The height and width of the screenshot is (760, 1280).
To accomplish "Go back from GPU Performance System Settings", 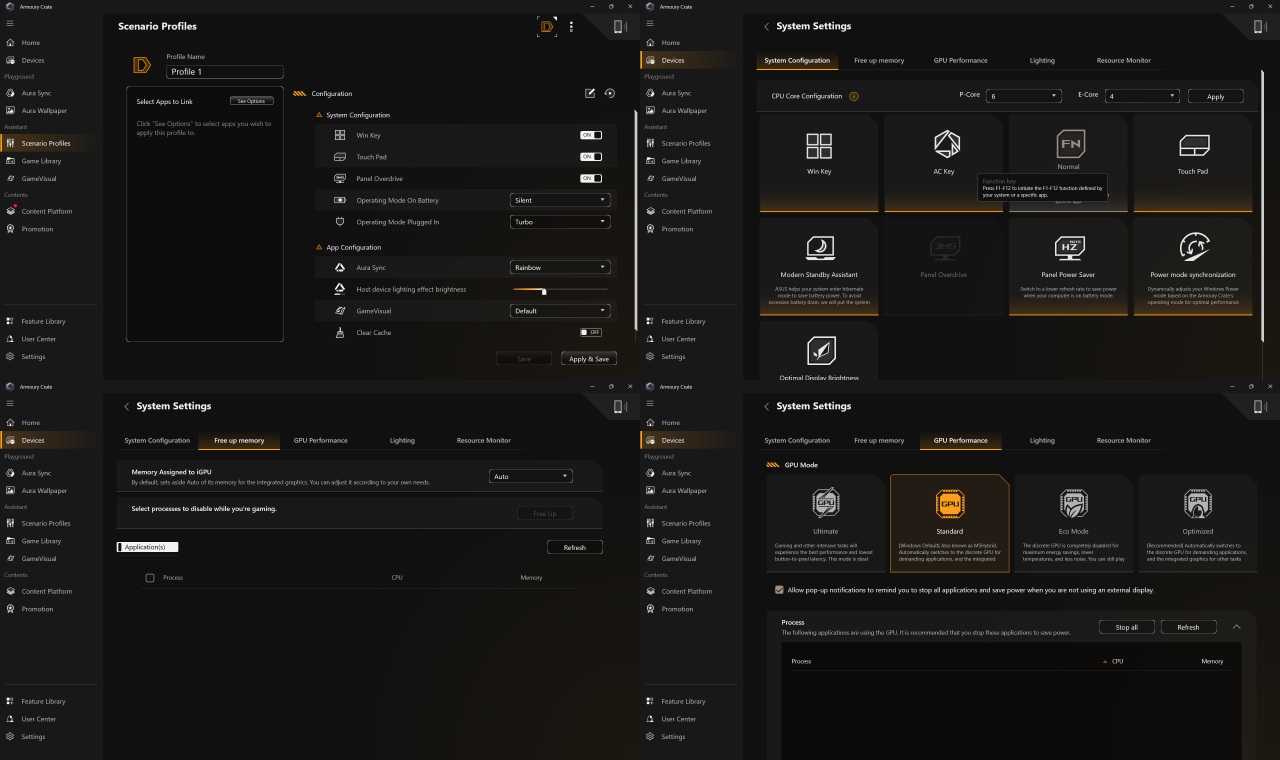I will [x=766, y=407].
